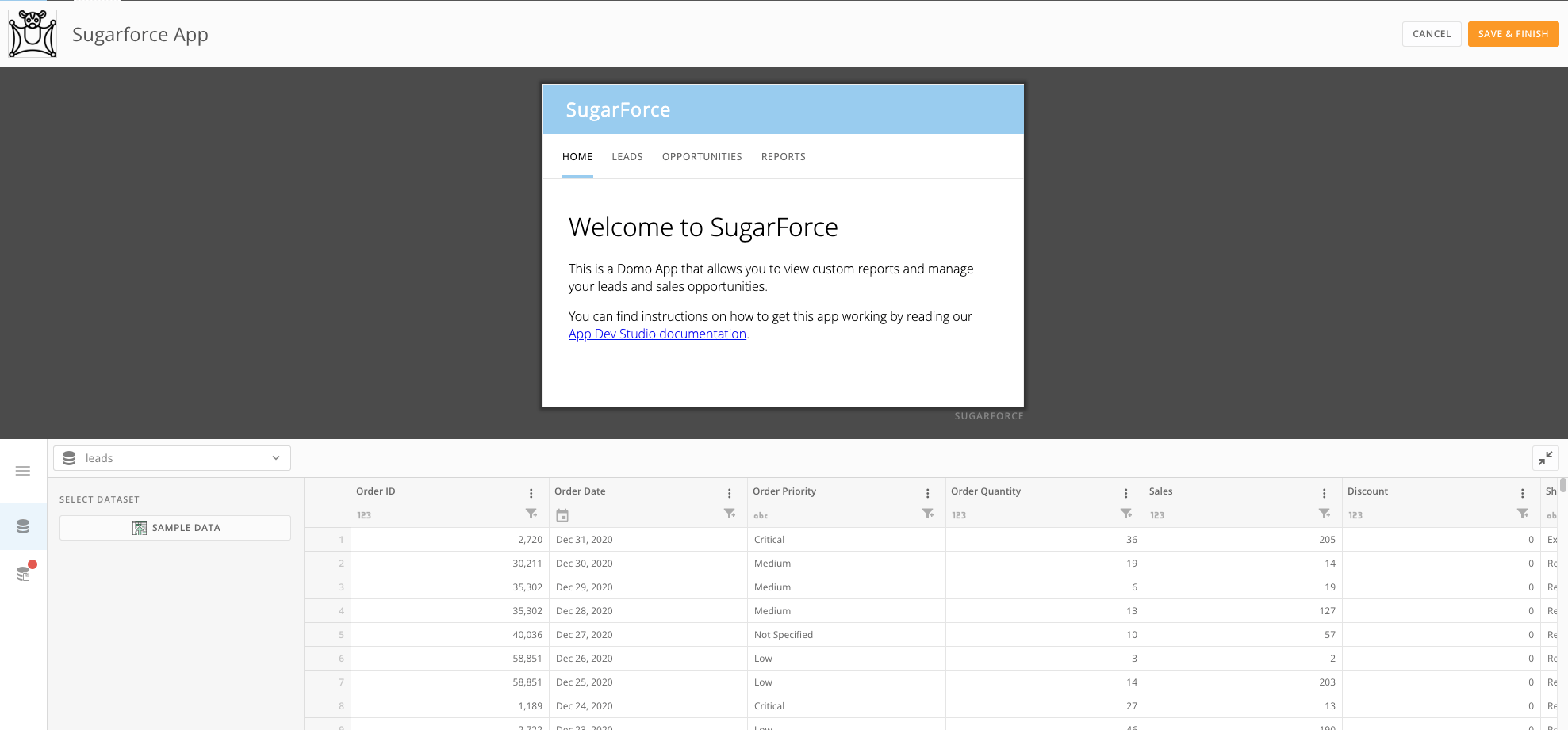Click the Sales column header

[1160, 491]
